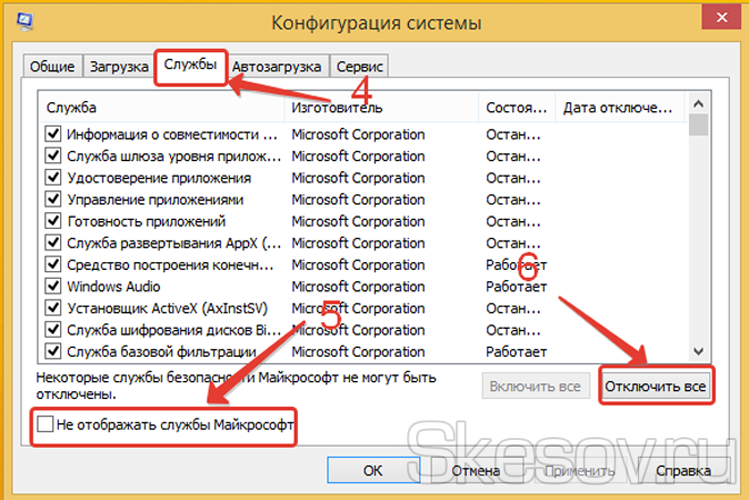Open the Сервис tab
Viewport: 749px width, 500px height.
coord(359,67)
